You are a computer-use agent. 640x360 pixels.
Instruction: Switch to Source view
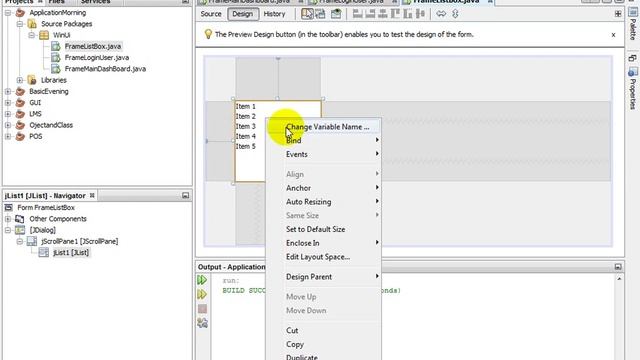[x=211, y=14]
